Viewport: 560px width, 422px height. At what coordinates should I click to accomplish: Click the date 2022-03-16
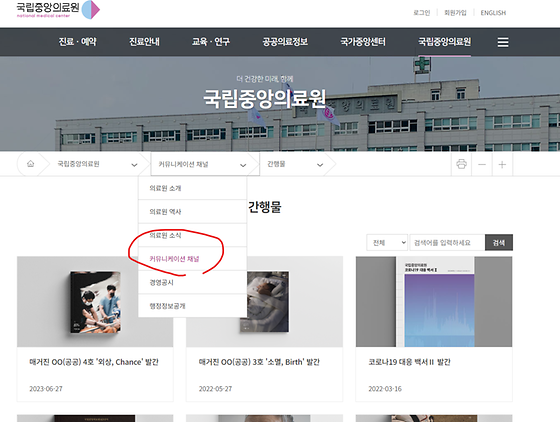tap(385, 388)
